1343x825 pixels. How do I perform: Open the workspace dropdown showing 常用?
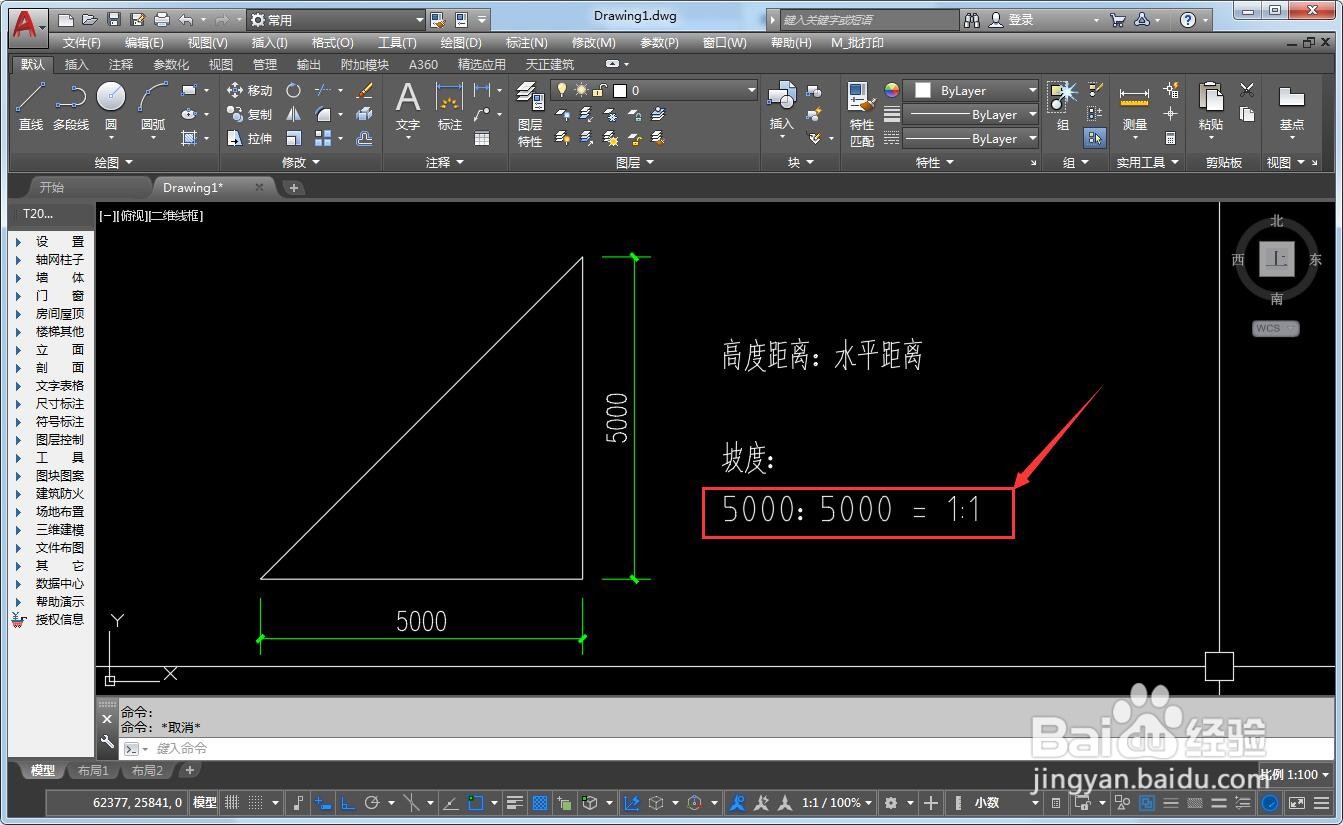pos(336,19)
